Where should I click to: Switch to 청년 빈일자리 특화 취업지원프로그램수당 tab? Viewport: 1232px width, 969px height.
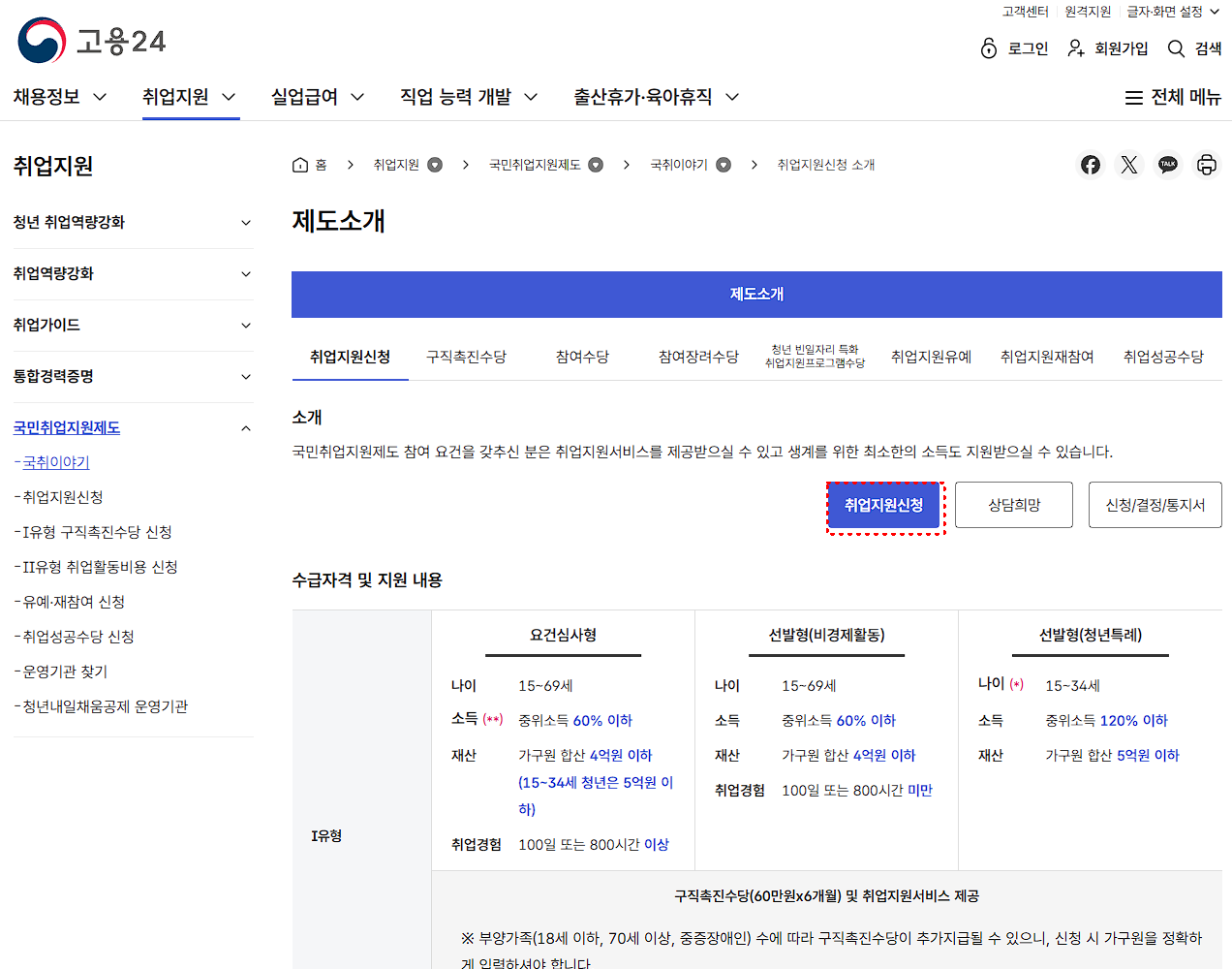coord(815,357)
